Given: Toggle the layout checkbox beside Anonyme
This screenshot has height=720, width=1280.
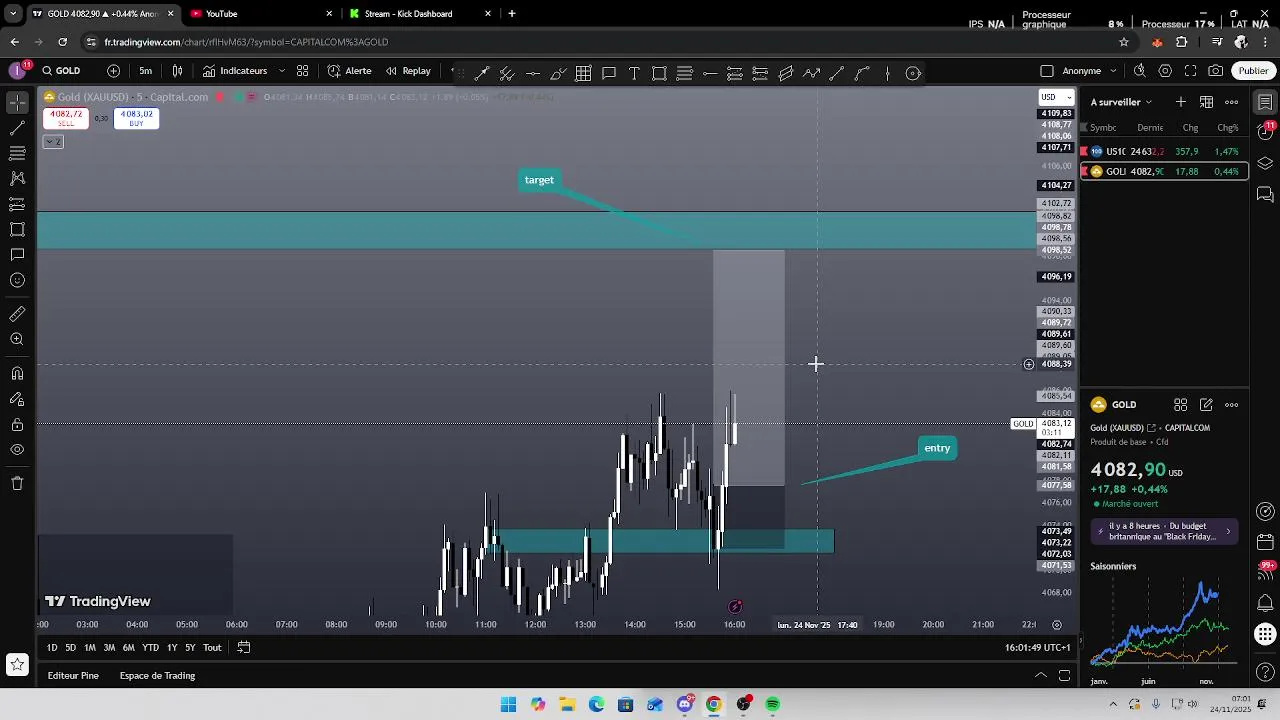Looking at the screenshot, I should pyautogui.click(x=1047, y=71).
